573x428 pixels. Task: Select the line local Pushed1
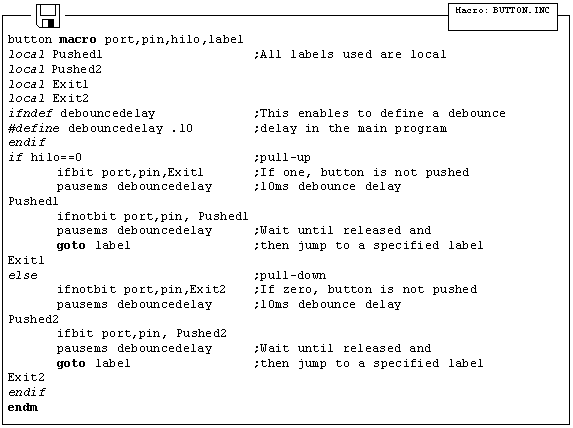click(55, 54)
